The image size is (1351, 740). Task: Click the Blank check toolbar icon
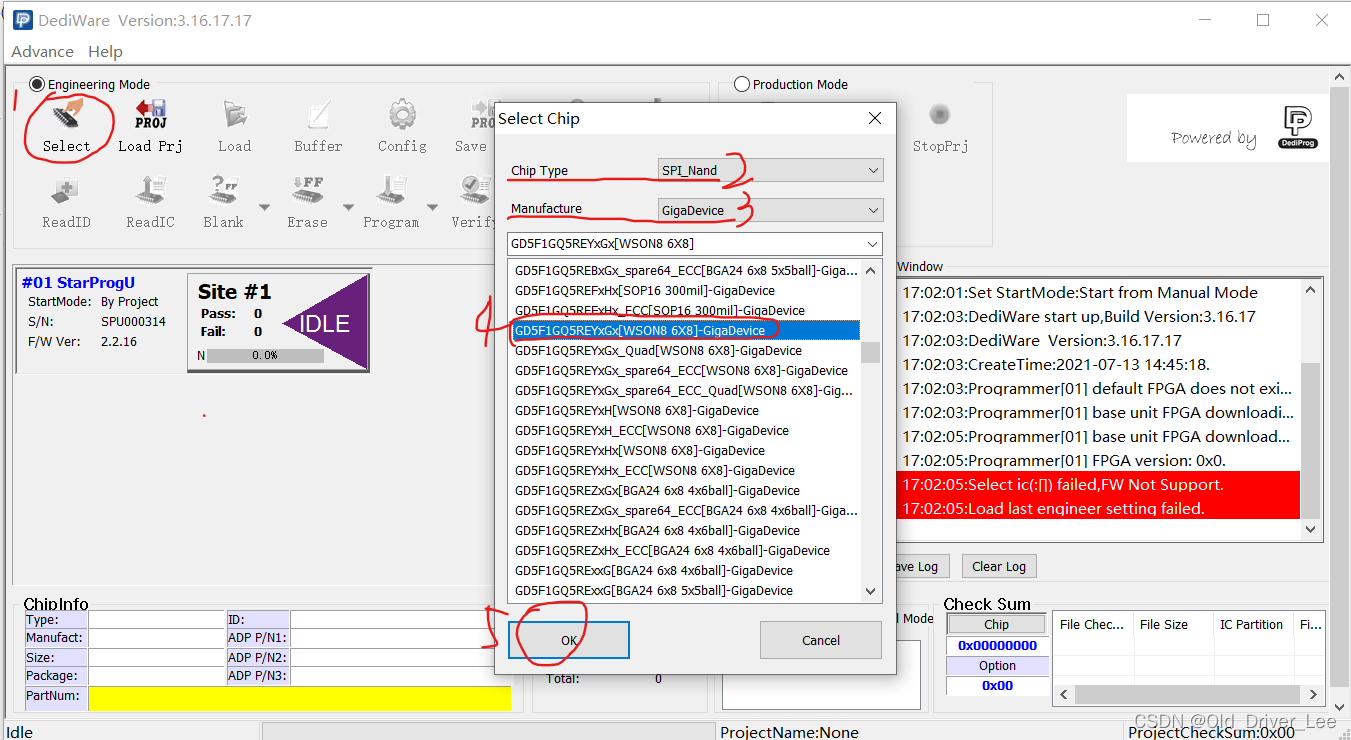(x=223, y=200)
